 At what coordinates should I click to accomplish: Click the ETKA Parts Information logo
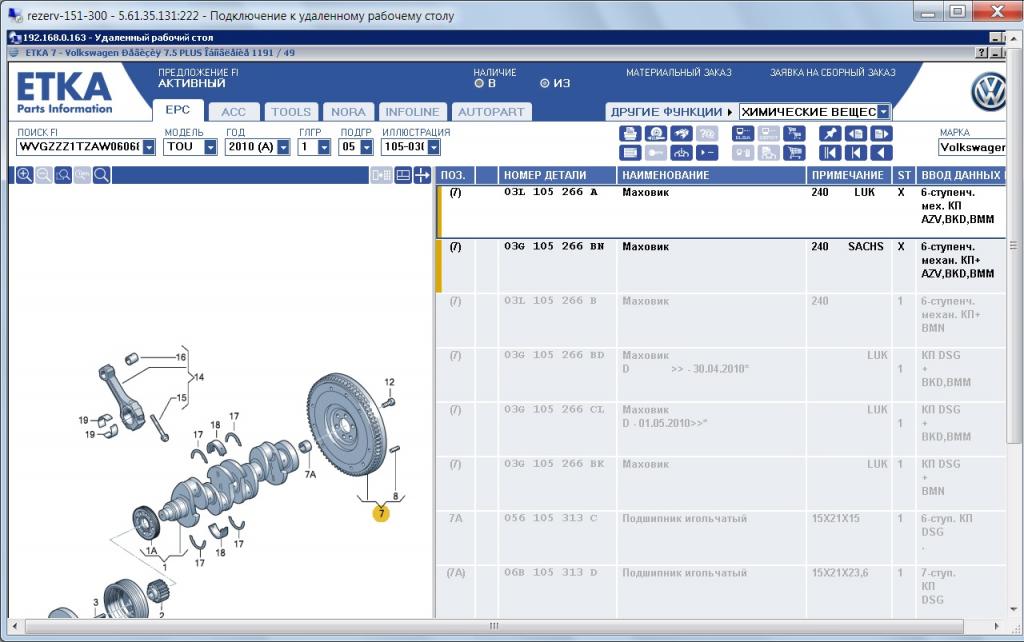[x=64, y=93]
